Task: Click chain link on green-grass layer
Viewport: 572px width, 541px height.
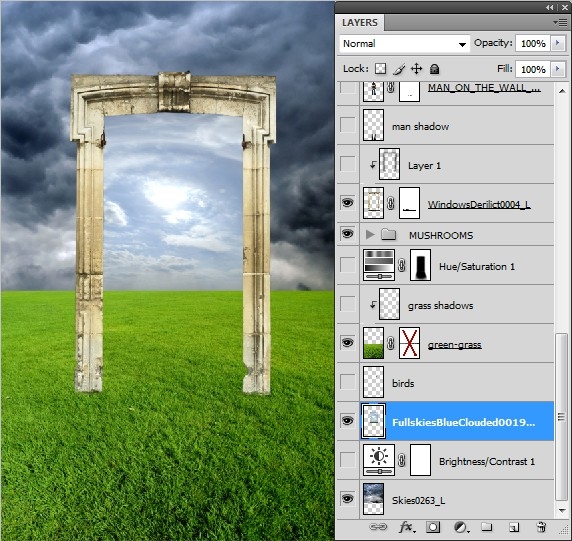Action: click(x=391, y=343)
